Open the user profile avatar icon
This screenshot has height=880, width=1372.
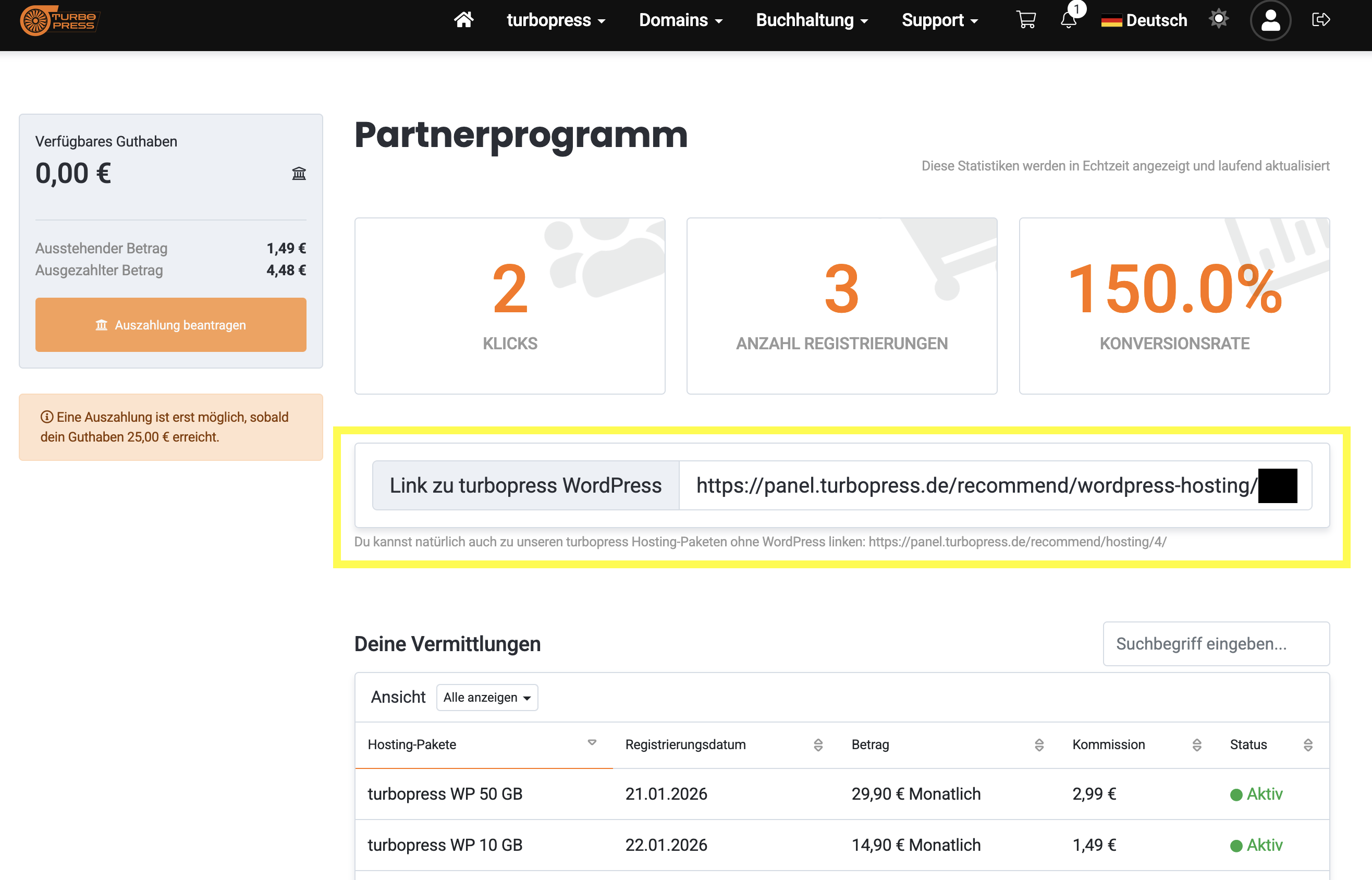click(x=1270, y=20)
